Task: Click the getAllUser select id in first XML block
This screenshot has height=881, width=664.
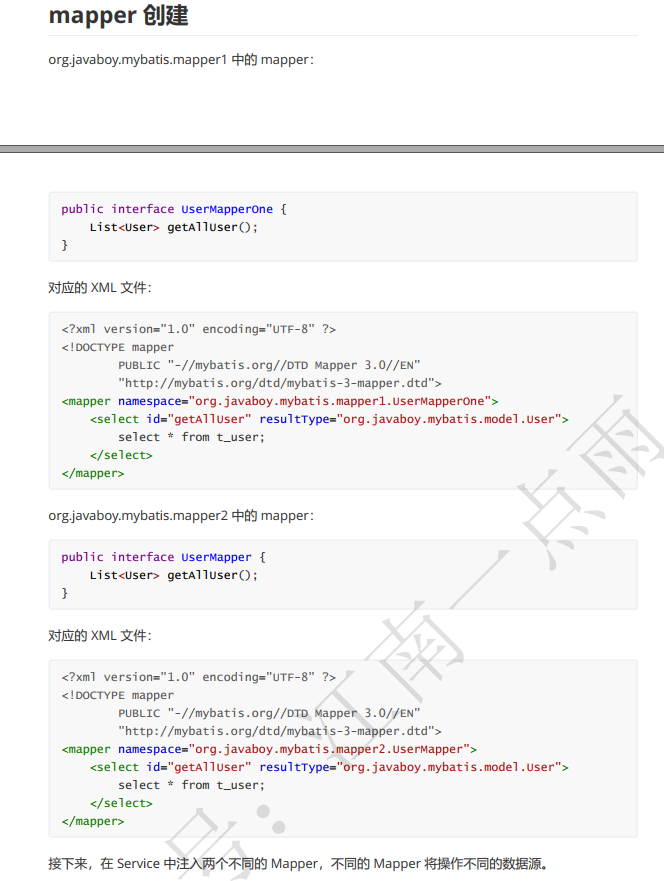Action: tap(209, 419)
